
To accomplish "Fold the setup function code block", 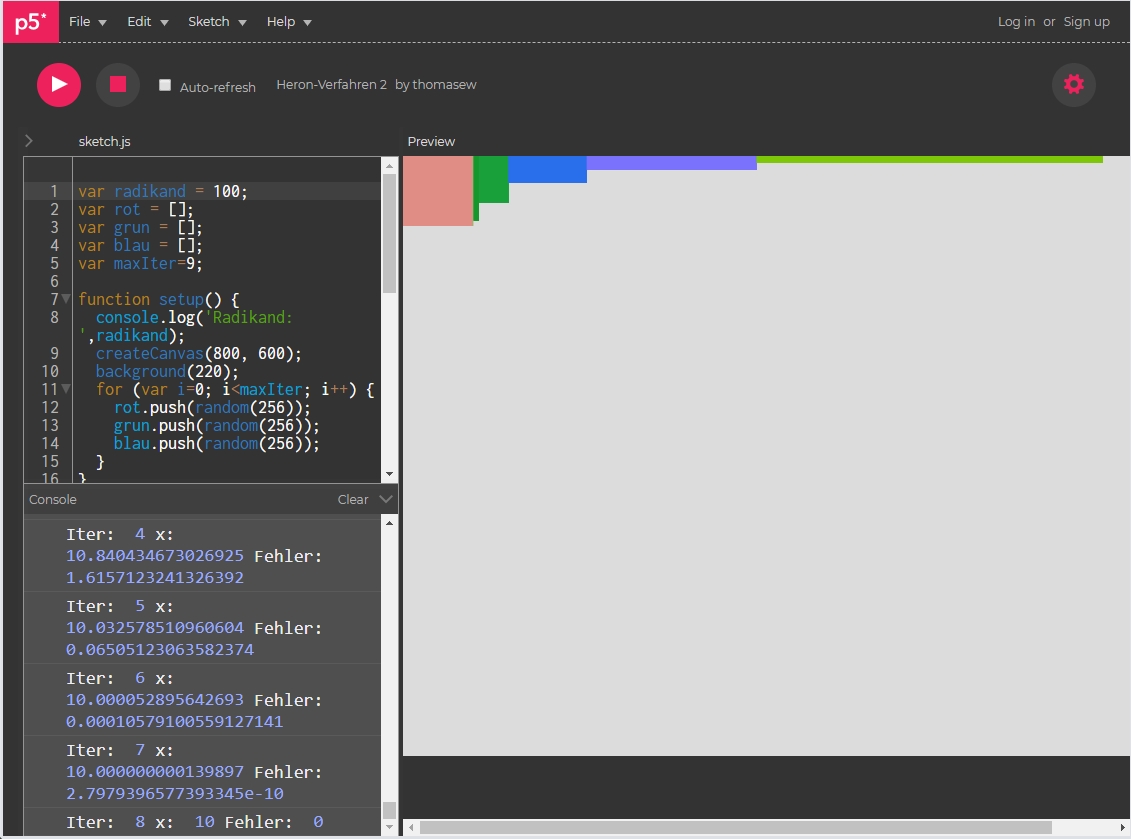I will tap(66, 300).
